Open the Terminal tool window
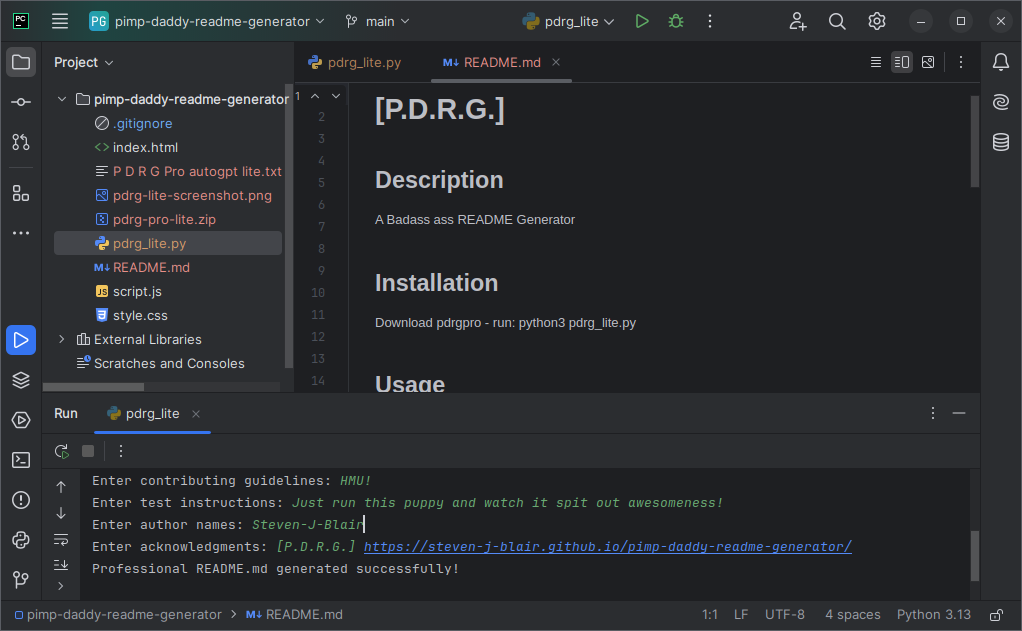This screenshot has width=1022, height=631. tap(20, 460)
